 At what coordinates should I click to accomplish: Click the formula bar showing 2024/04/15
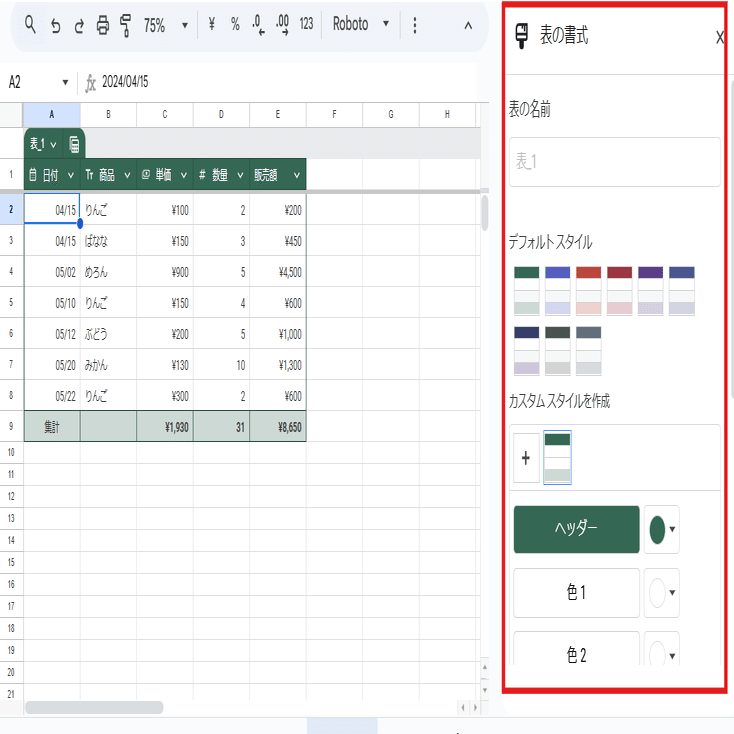[x=281, y=82]
